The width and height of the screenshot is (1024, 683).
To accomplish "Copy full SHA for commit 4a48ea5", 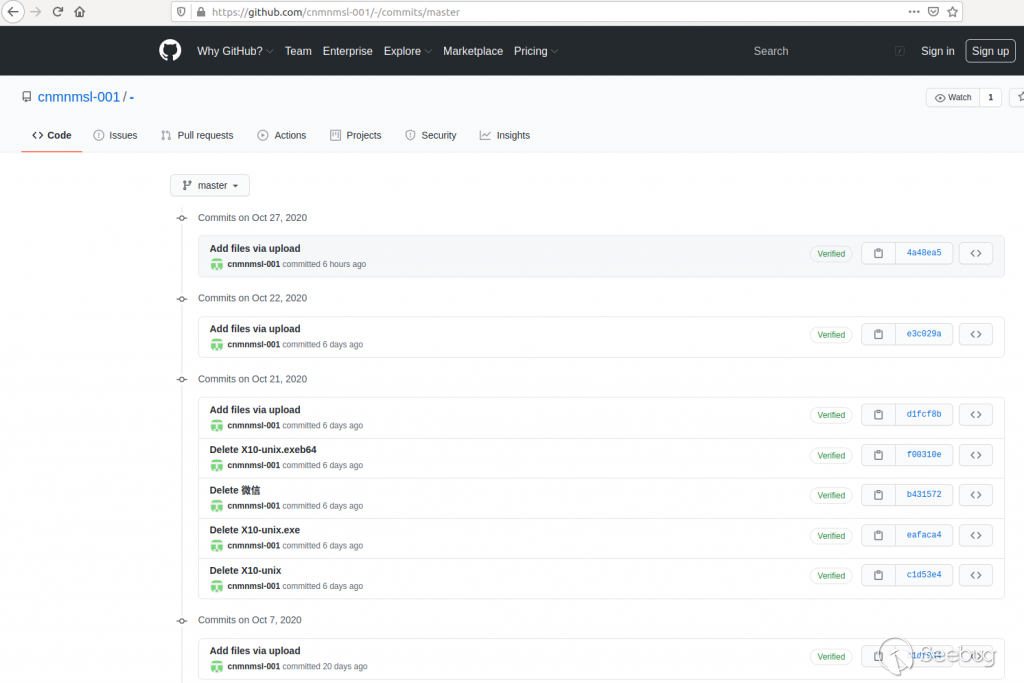I will point(878,254).
